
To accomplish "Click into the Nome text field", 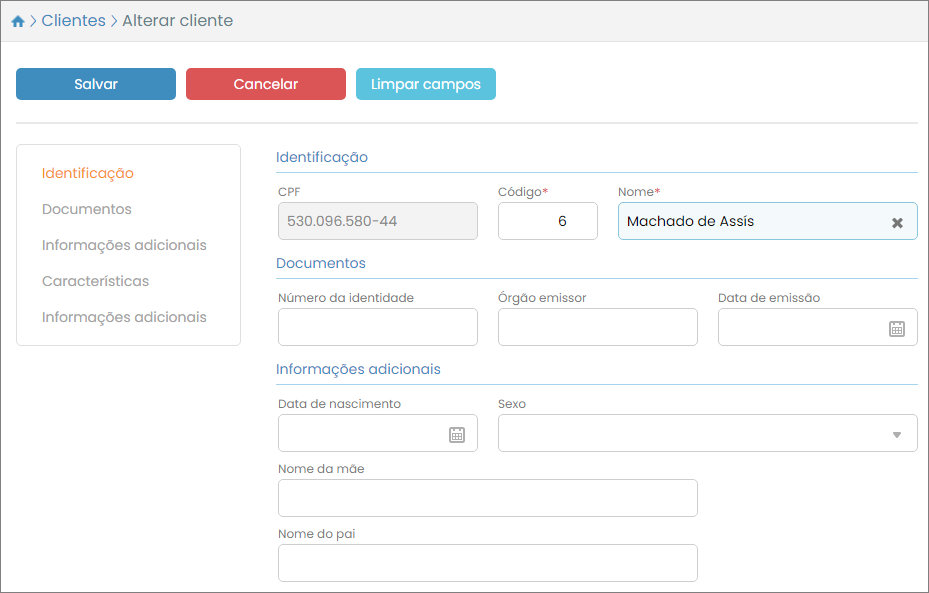I will pyautogui.click(x=750, y=221).
